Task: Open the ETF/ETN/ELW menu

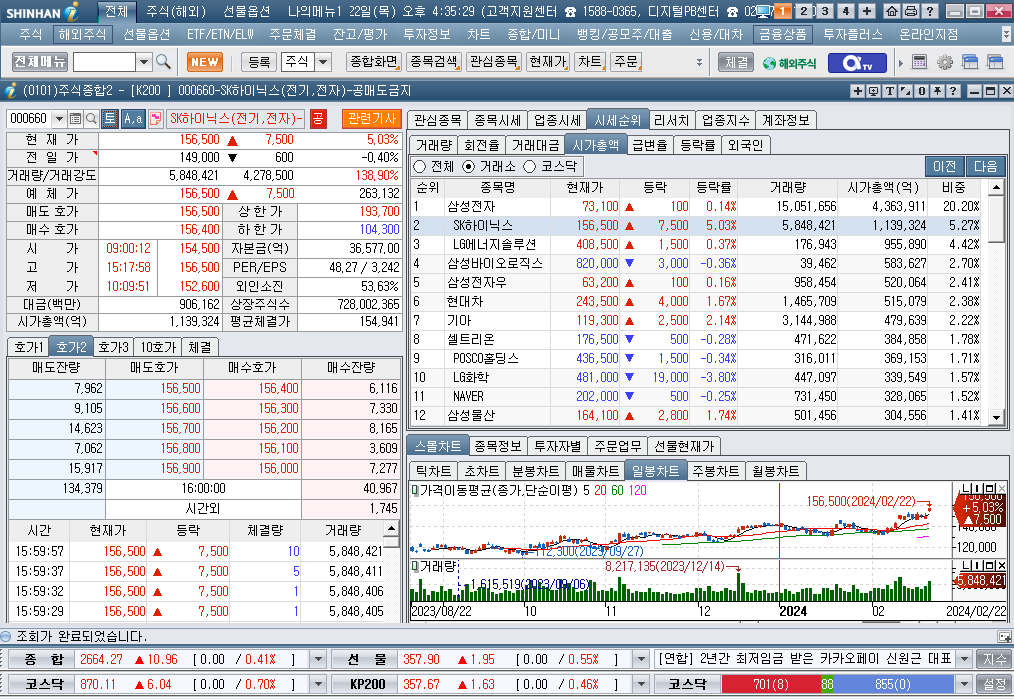Action: pyautogui.click(x=221, y=34)
